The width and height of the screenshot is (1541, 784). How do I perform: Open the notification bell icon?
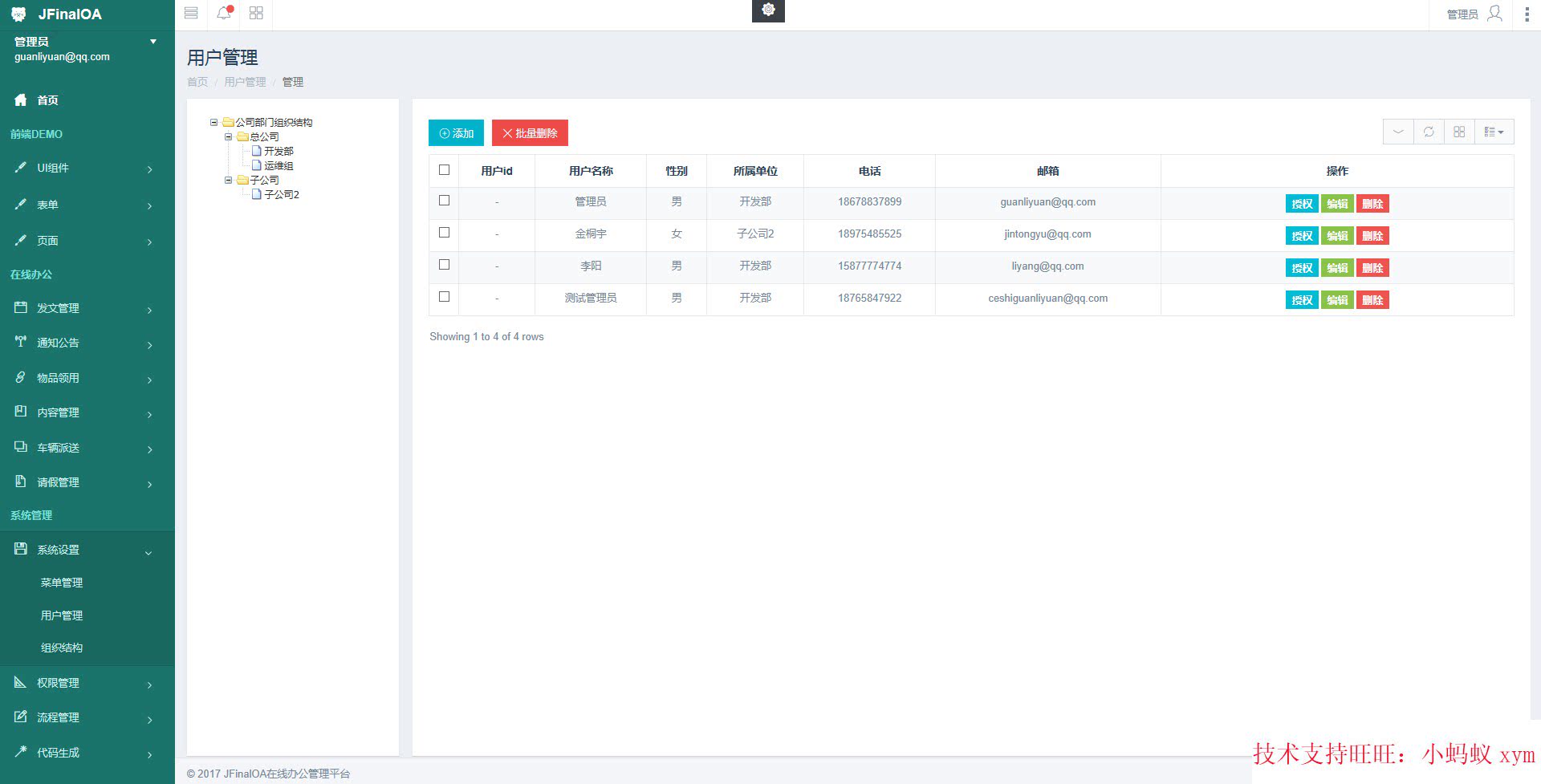coord(224,12)
